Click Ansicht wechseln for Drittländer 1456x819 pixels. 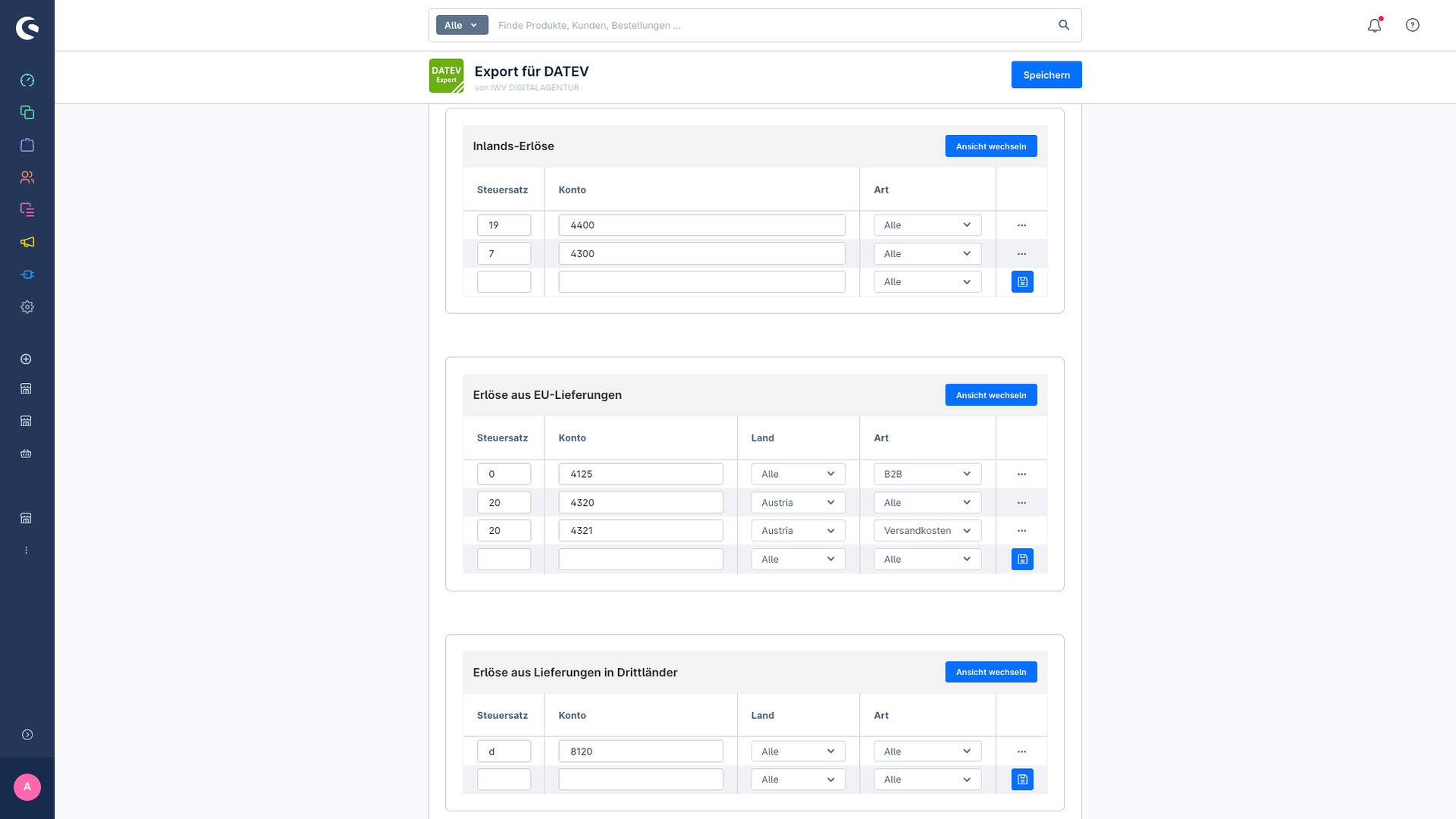point(990,672)
